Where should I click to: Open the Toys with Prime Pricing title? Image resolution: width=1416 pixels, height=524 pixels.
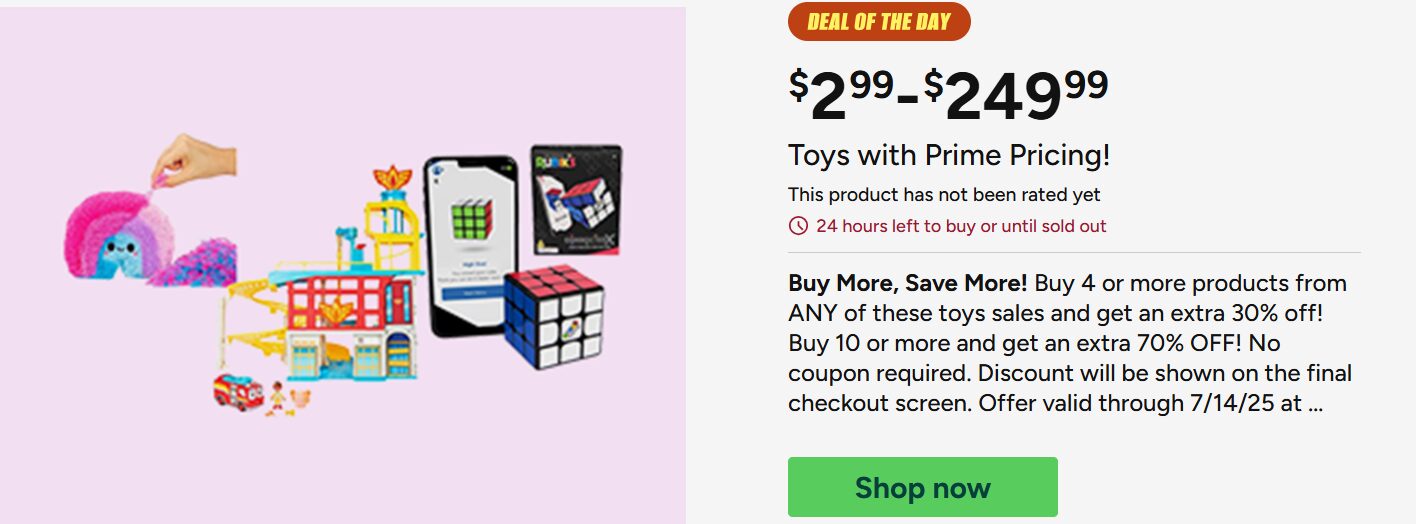click(x=949, y=156)
